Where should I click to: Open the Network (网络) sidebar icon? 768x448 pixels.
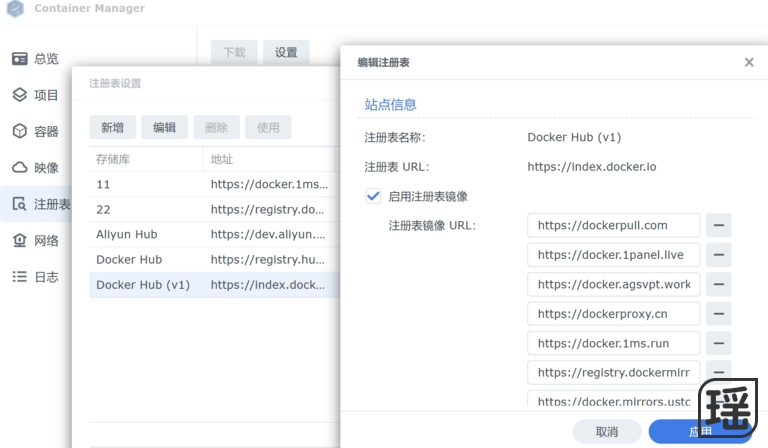coord(20,240)
